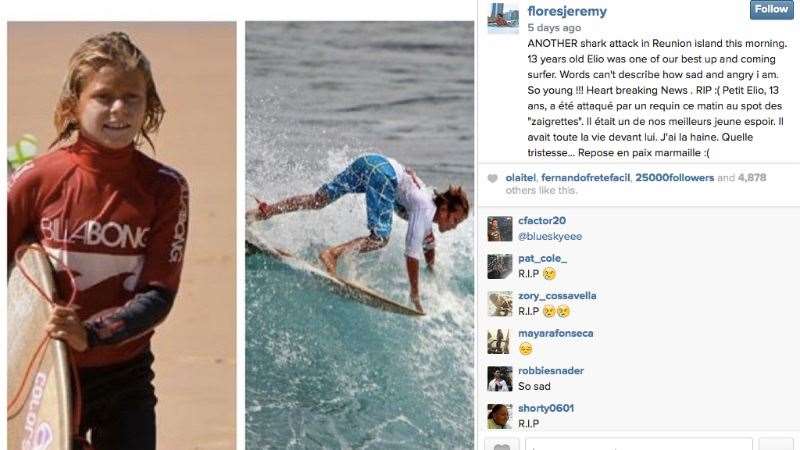Screen dimensions: 800x450
Task: Click the @blueskyeee mention
Action: 550,236
